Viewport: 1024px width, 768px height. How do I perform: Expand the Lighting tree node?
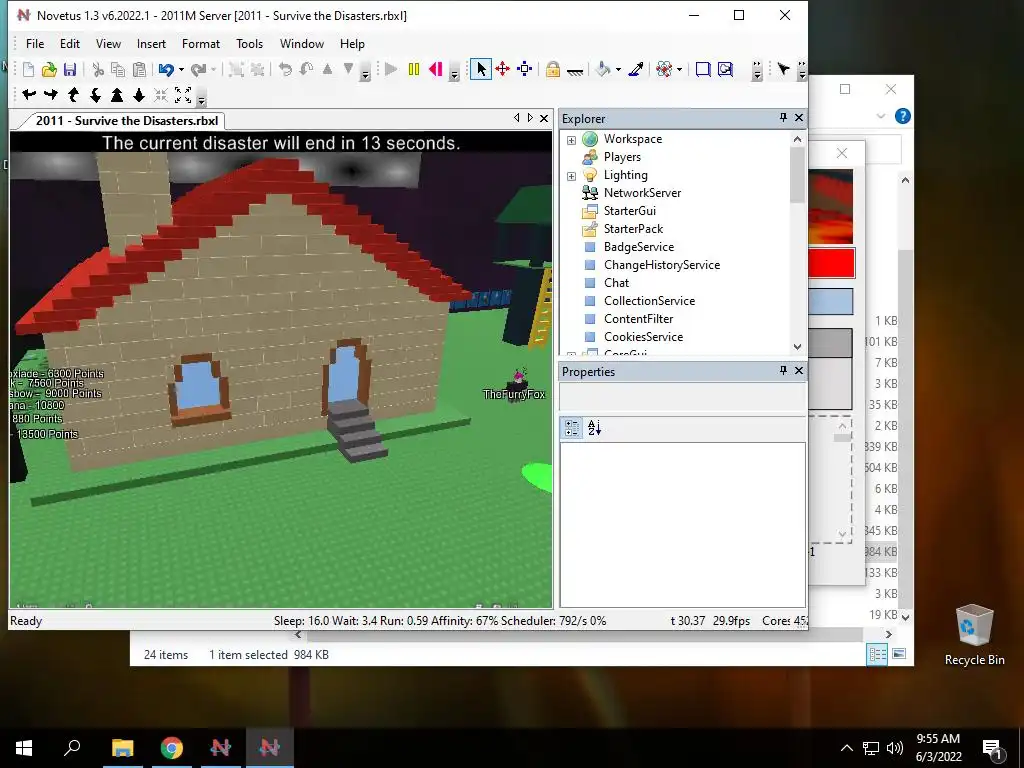(571, 176)
